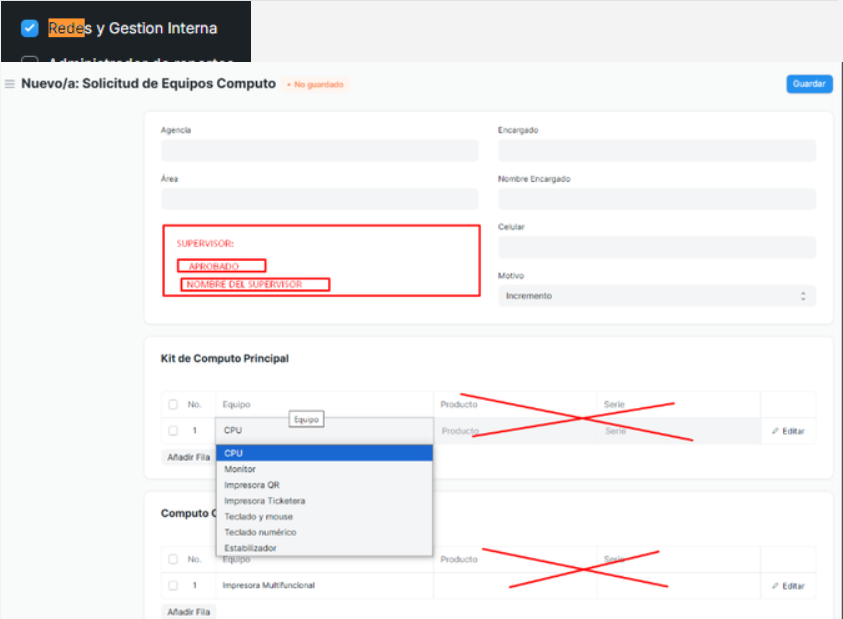Choose Estabilizador option

click(324, 547)
